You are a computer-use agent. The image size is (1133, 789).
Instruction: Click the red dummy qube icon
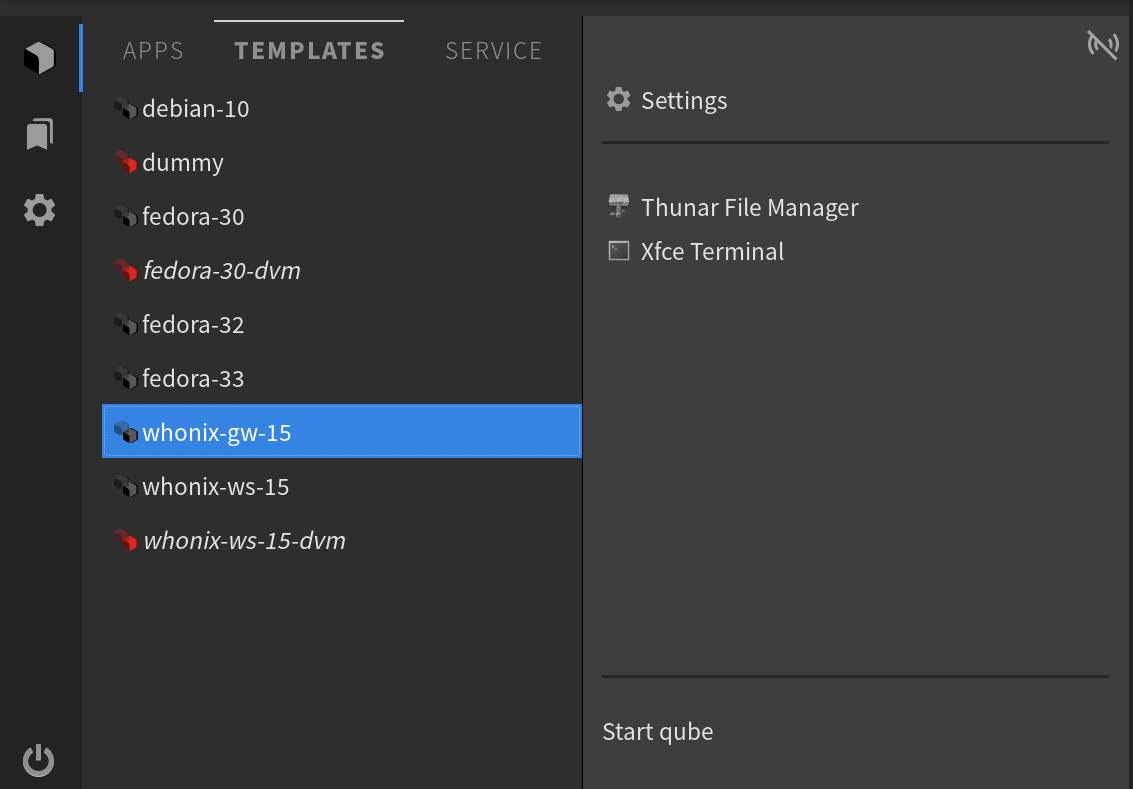pyautogui.click(x=124, y=163)
